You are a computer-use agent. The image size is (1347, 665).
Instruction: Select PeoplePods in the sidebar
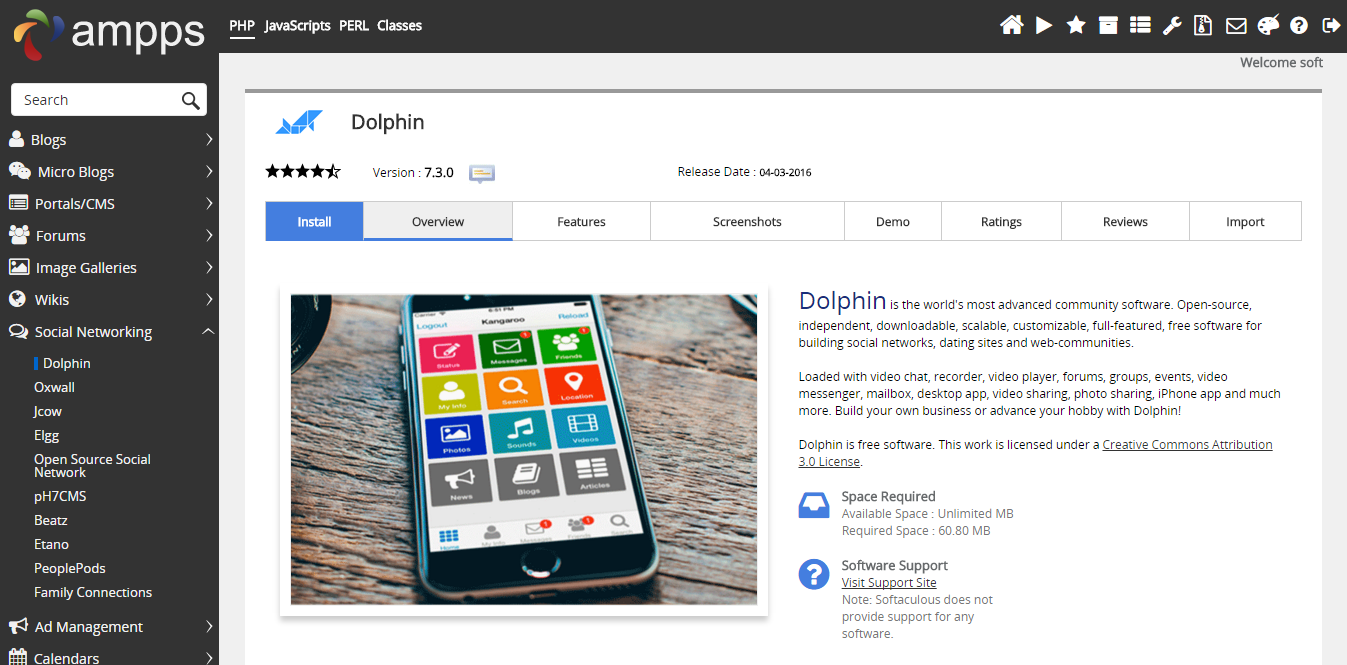(x=70, y=568)
